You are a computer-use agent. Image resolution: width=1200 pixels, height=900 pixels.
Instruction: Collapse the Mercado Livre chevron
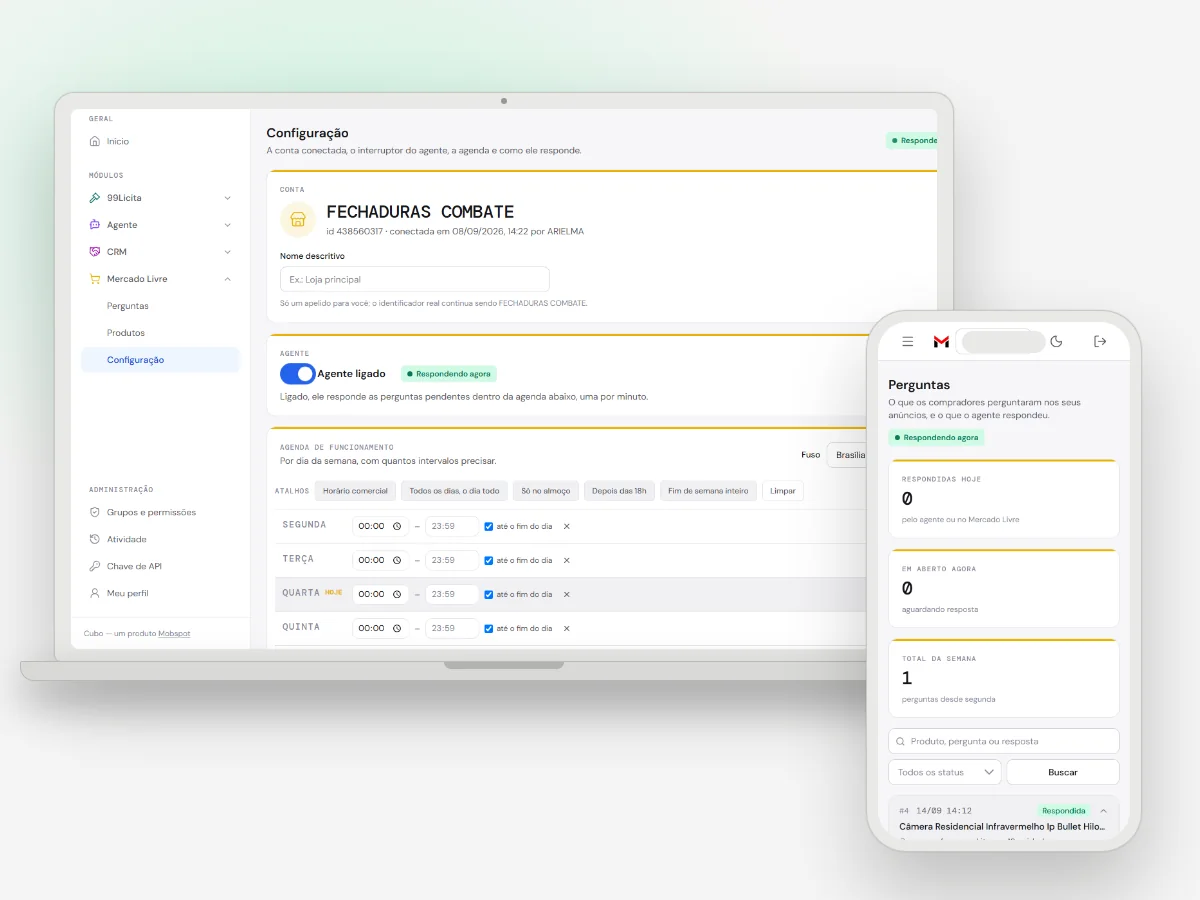[227, 279]
